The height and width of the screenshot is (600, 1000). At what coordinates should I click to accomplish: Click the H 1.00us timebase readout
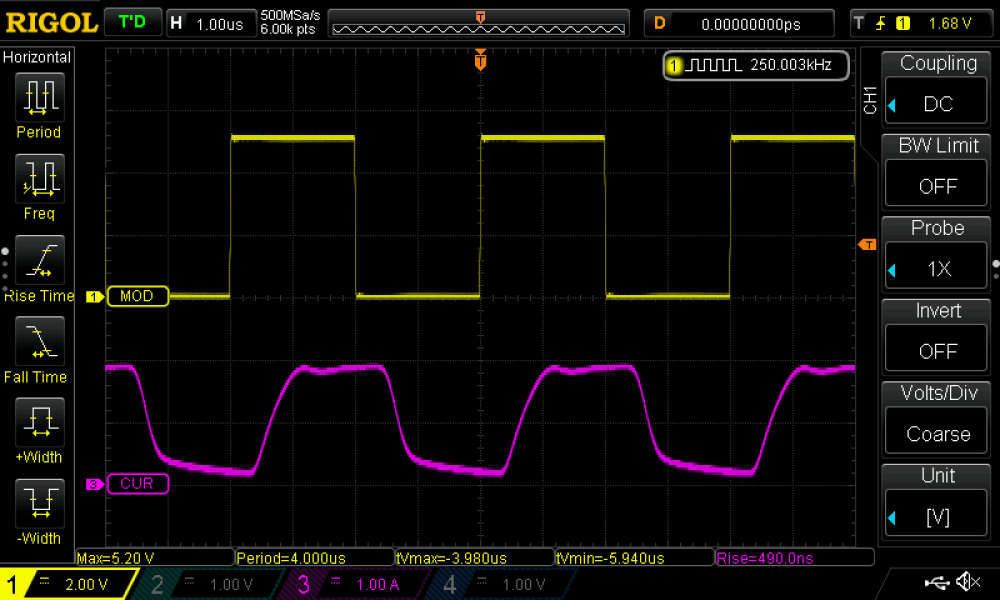(210, 24)
